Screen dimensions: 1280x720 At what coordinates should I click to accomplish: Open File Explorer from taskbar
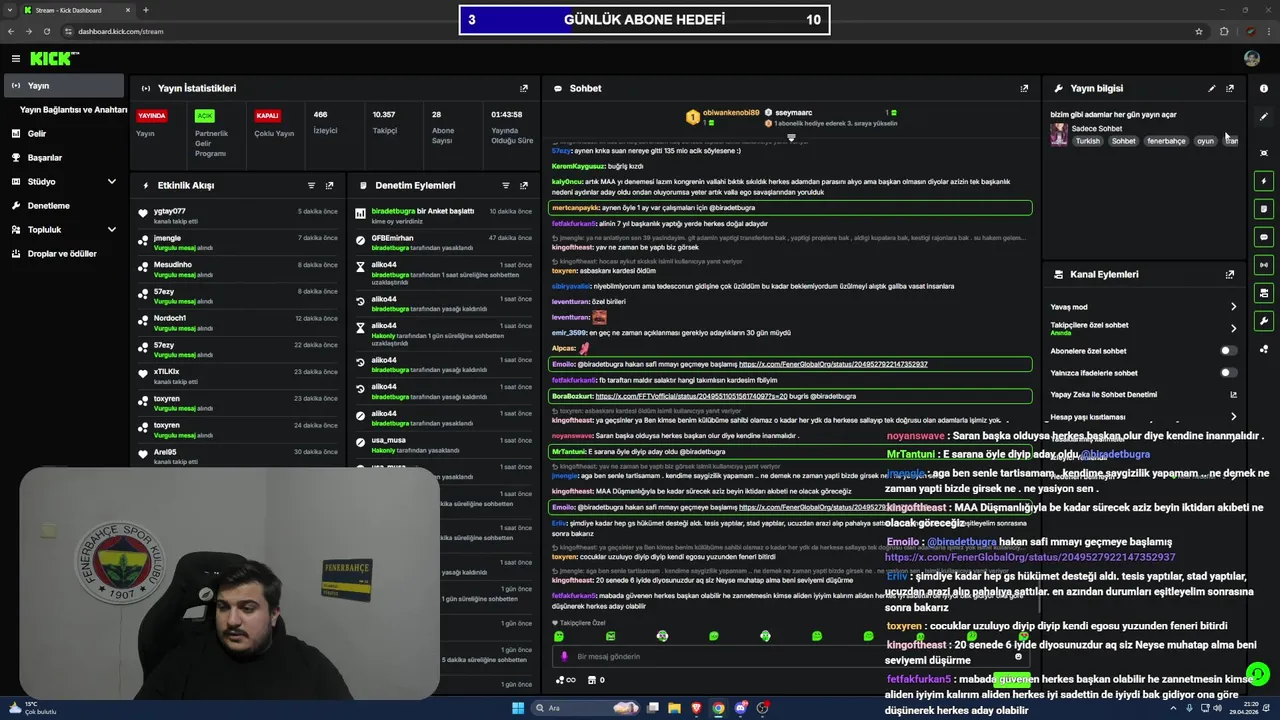point(675,708)
